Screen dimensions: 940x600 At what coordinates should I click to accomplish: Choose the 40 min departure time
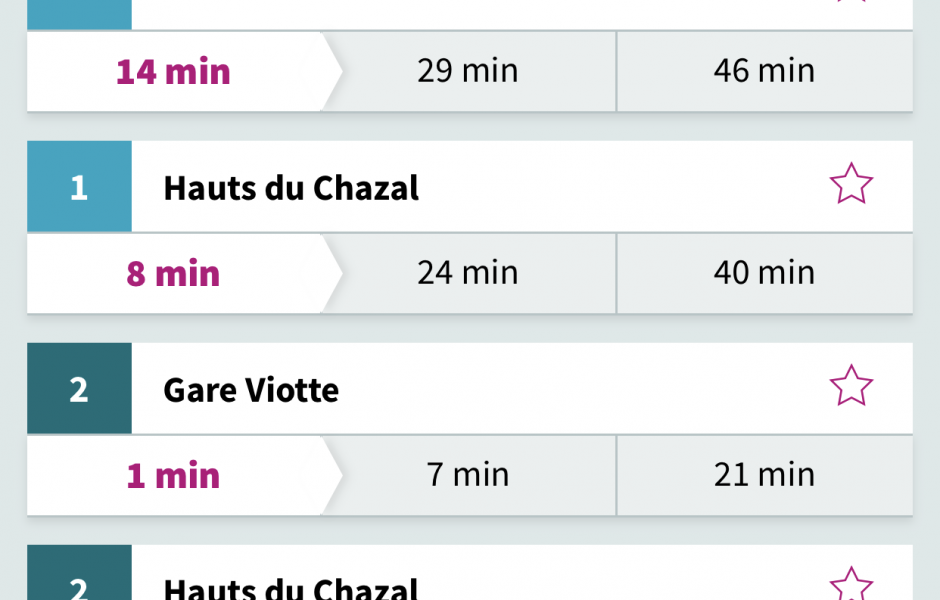tap(764, 273)
